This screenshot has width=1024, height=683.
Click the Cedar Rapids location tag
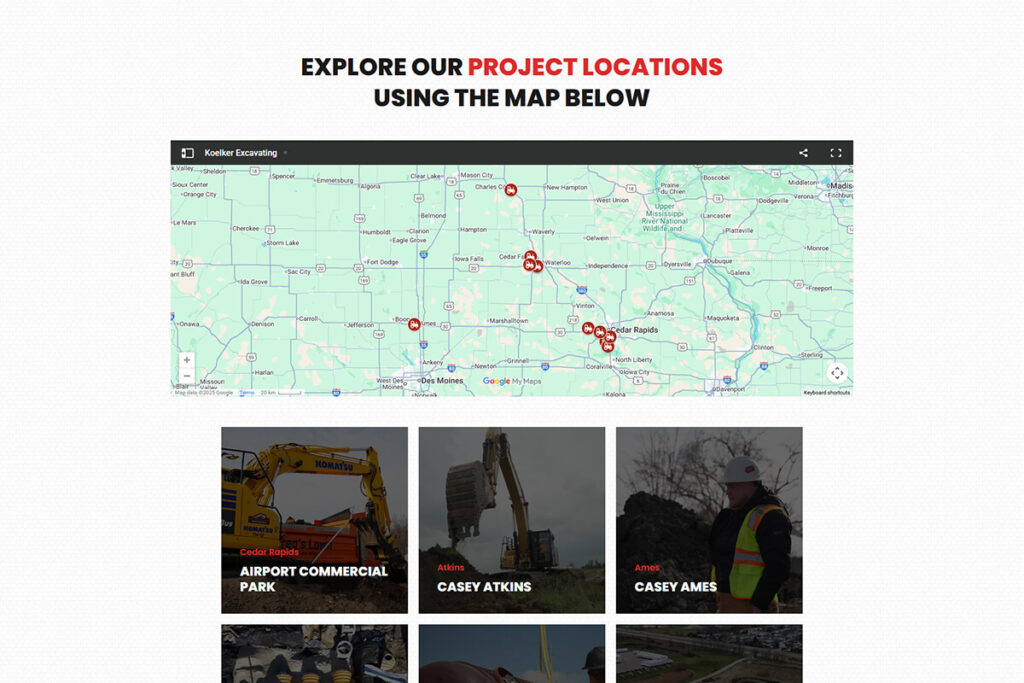pos(269,552)
